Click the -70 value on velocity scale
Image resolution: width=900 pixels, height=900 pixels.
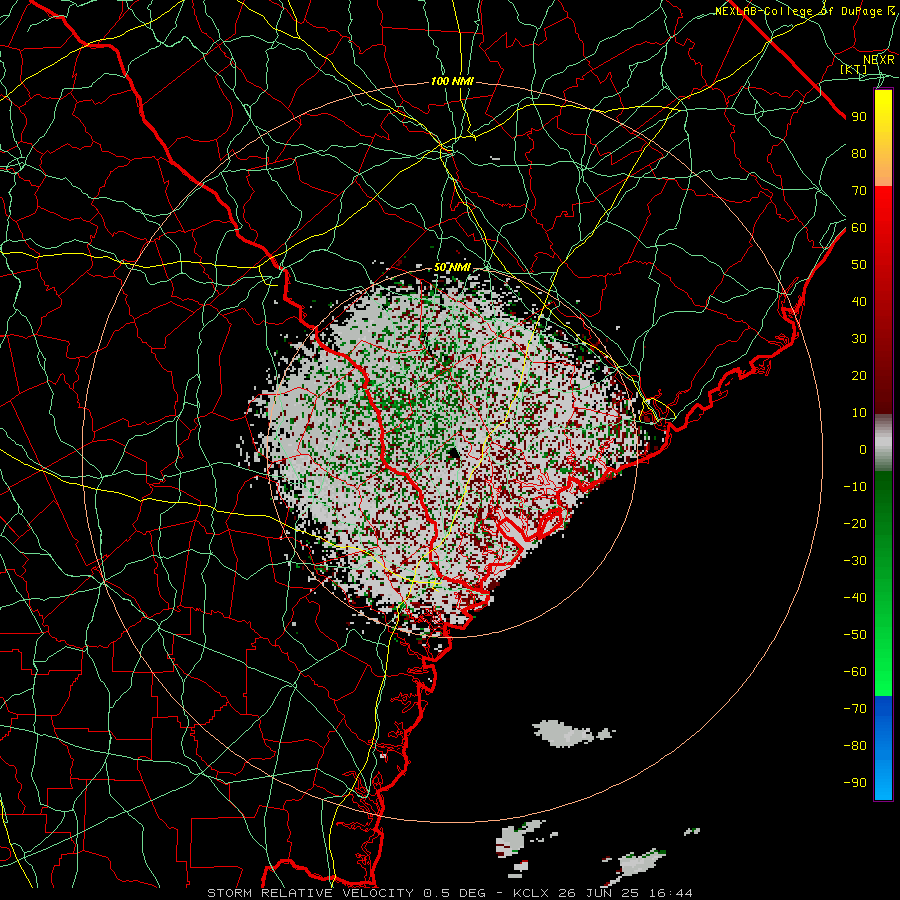(x=855, y=709)
